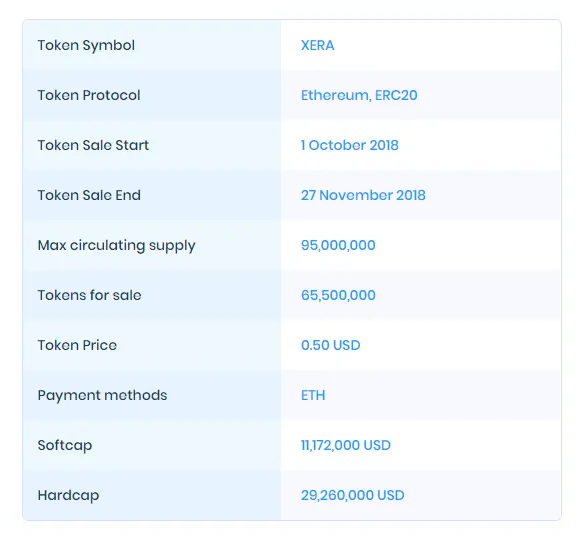Click the XERA token symbol value
Screen dimensions: 581x536
318,45
